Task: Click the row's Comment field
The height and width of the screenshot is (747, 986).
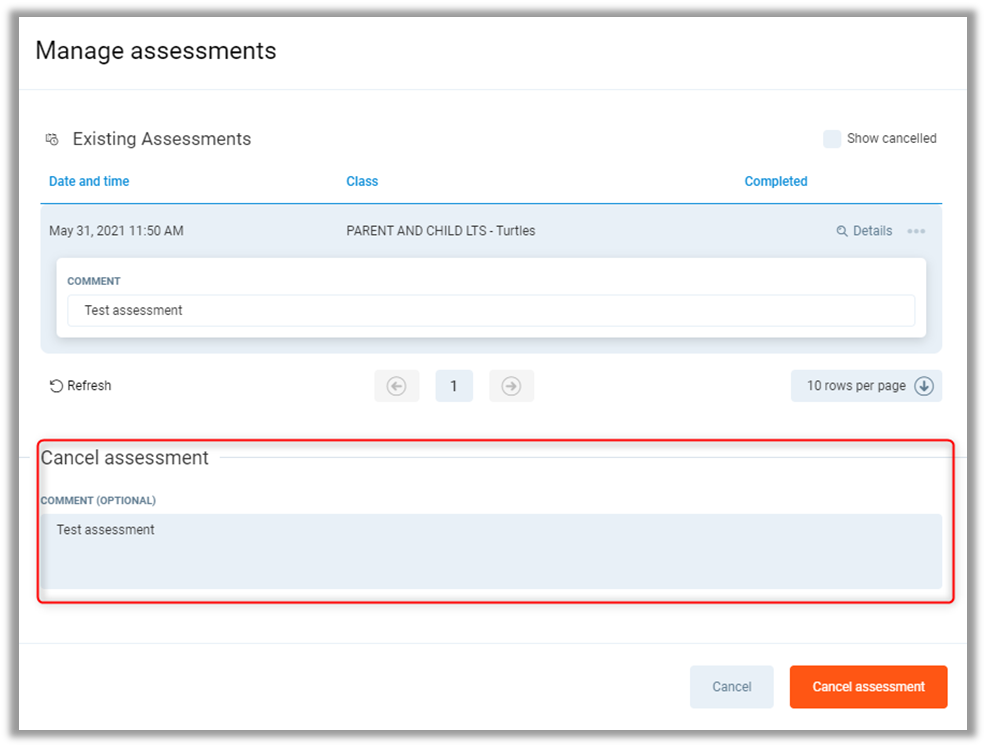Action: coord(490,310)
